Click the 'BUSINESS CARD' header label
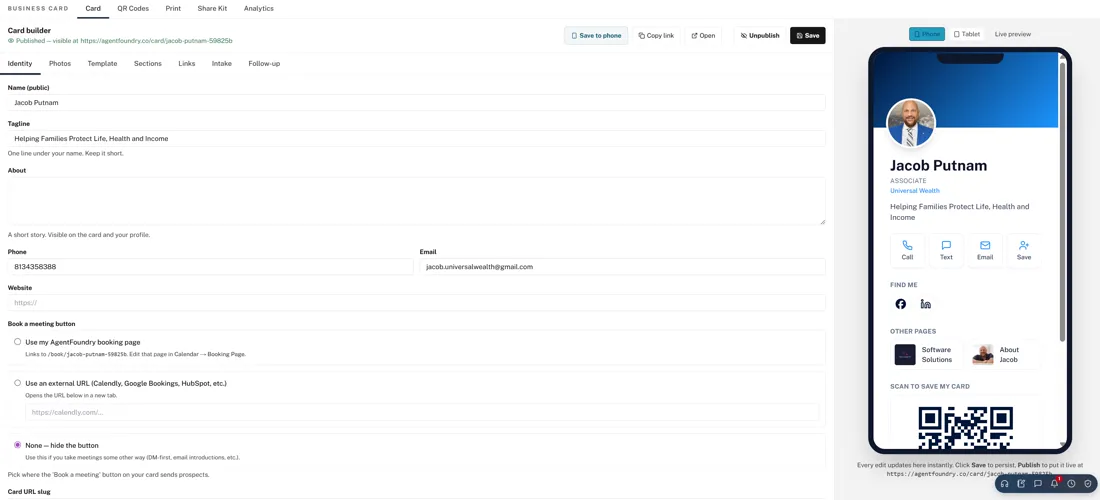 [x=38, y=8]
